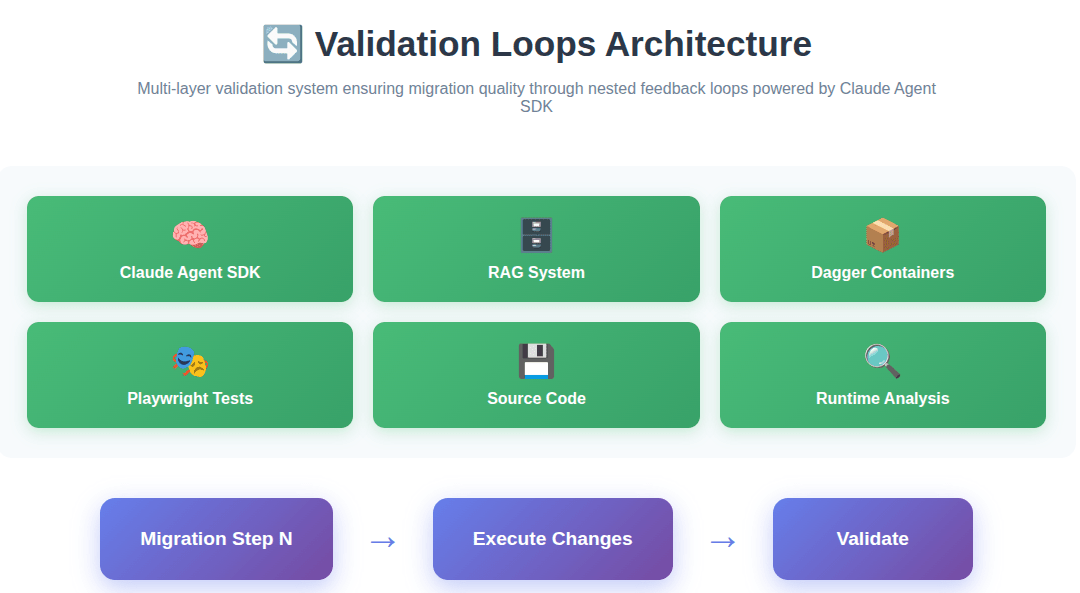Click the Migration Step N box
The width and height of the screenshot is (1080, 593).
point(216,539)
